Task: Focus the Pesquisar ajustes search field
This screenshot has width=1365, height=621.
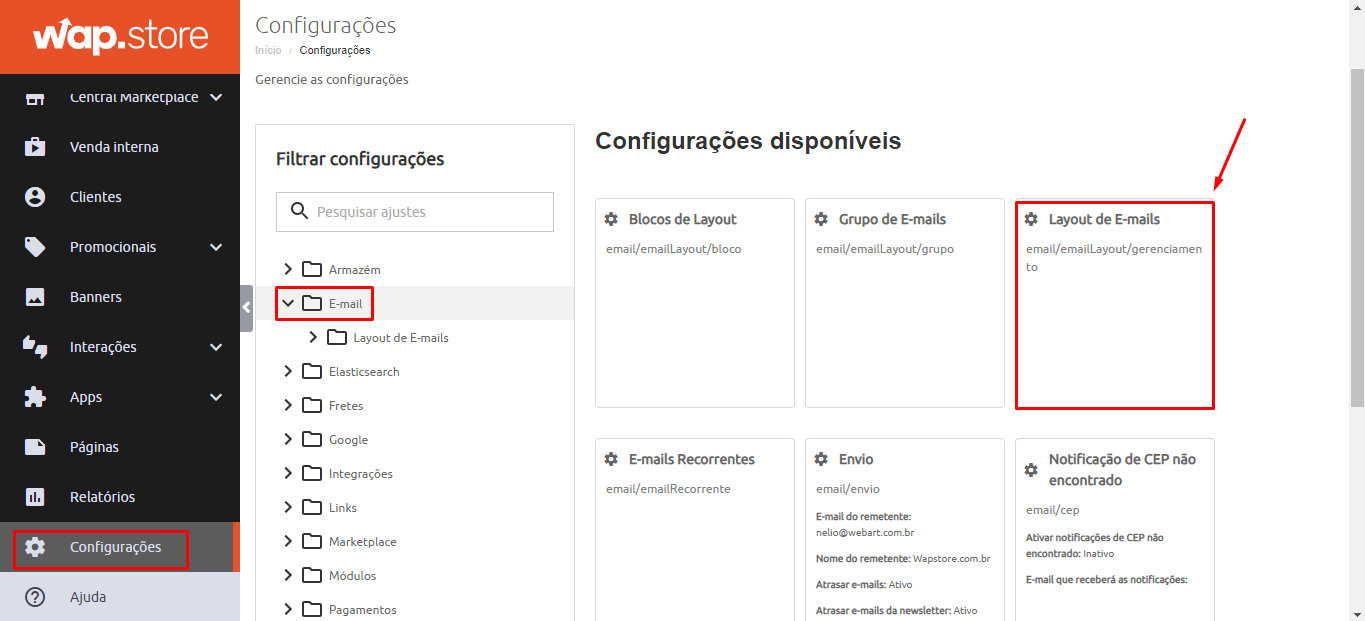Action: pos(415,212)
